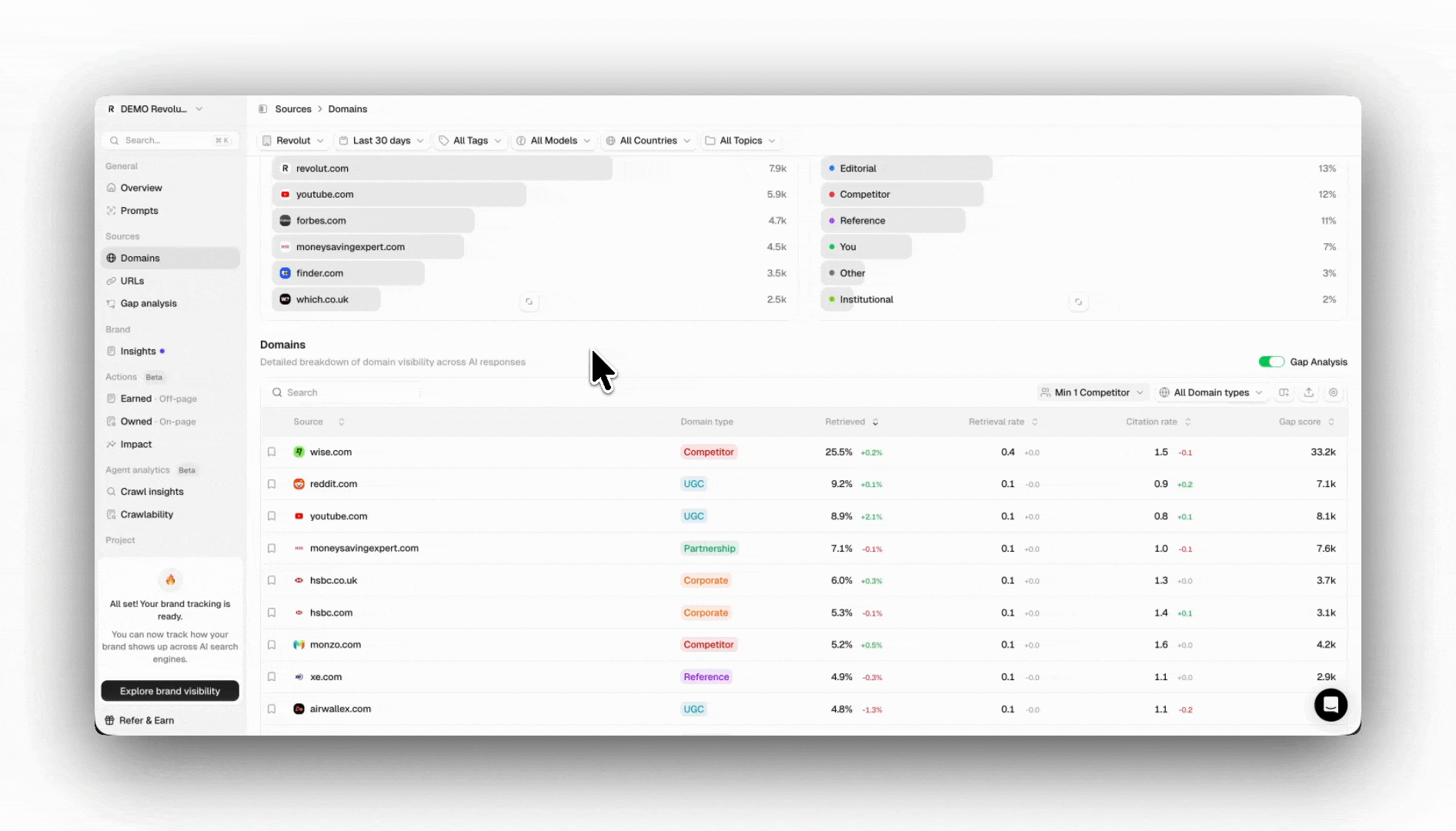Viewport: 1456px width, 831px height.
Task: Open the All Topics filter
Action: pyautogui.click(x=740, y=141)
